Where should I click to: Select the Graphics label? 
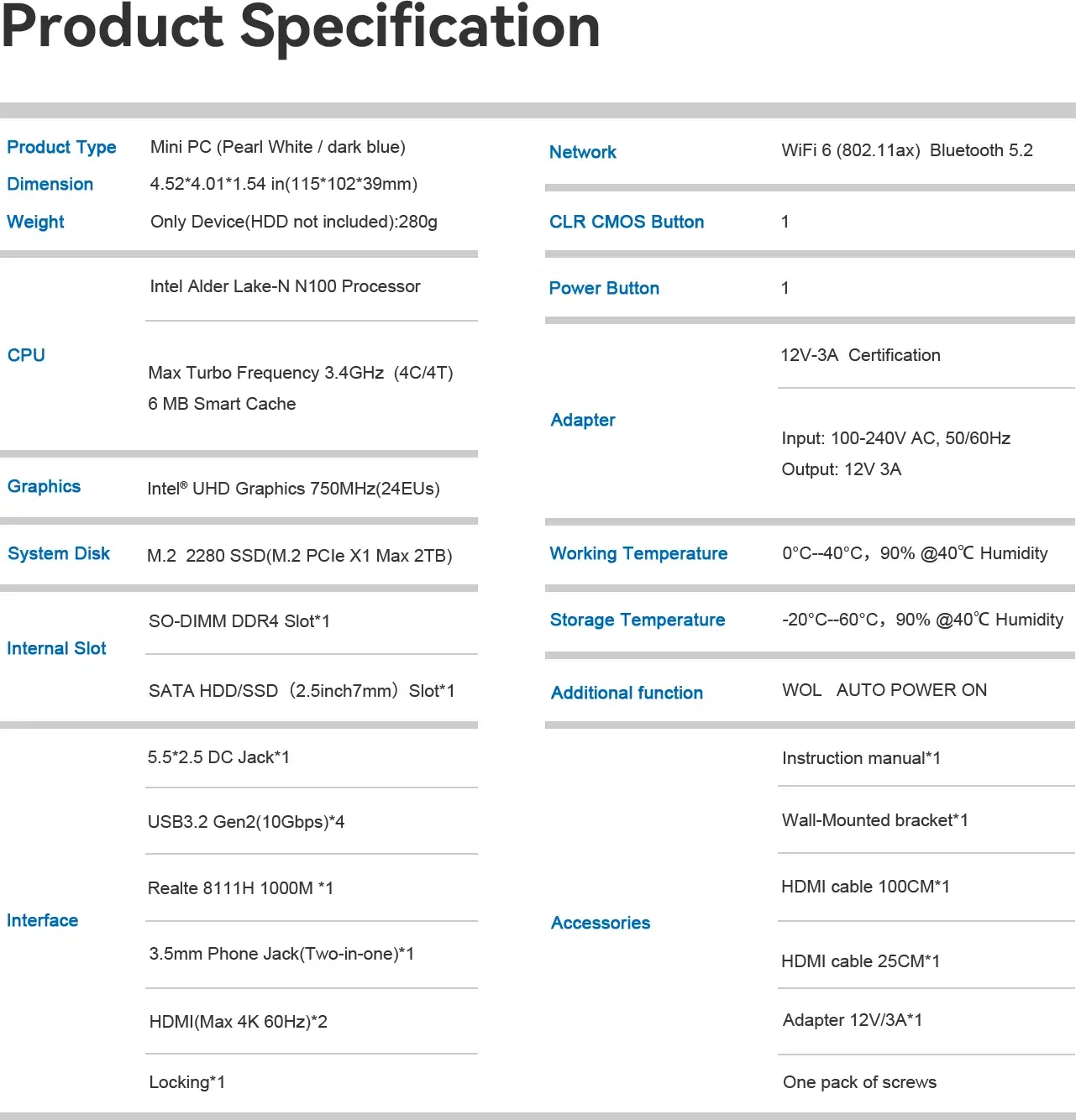44,487
